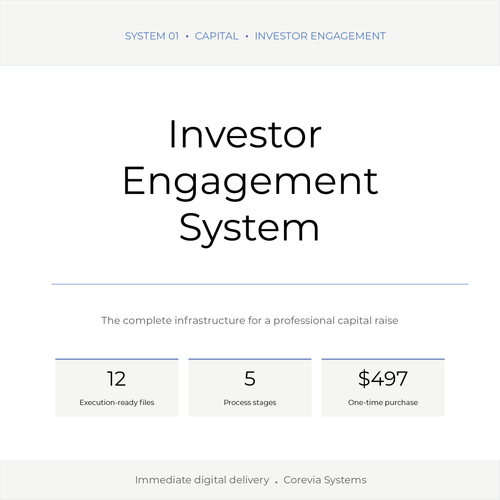Select the capital raise tagline text
This screenshot has width=500, height=500.
pos(250,321)
